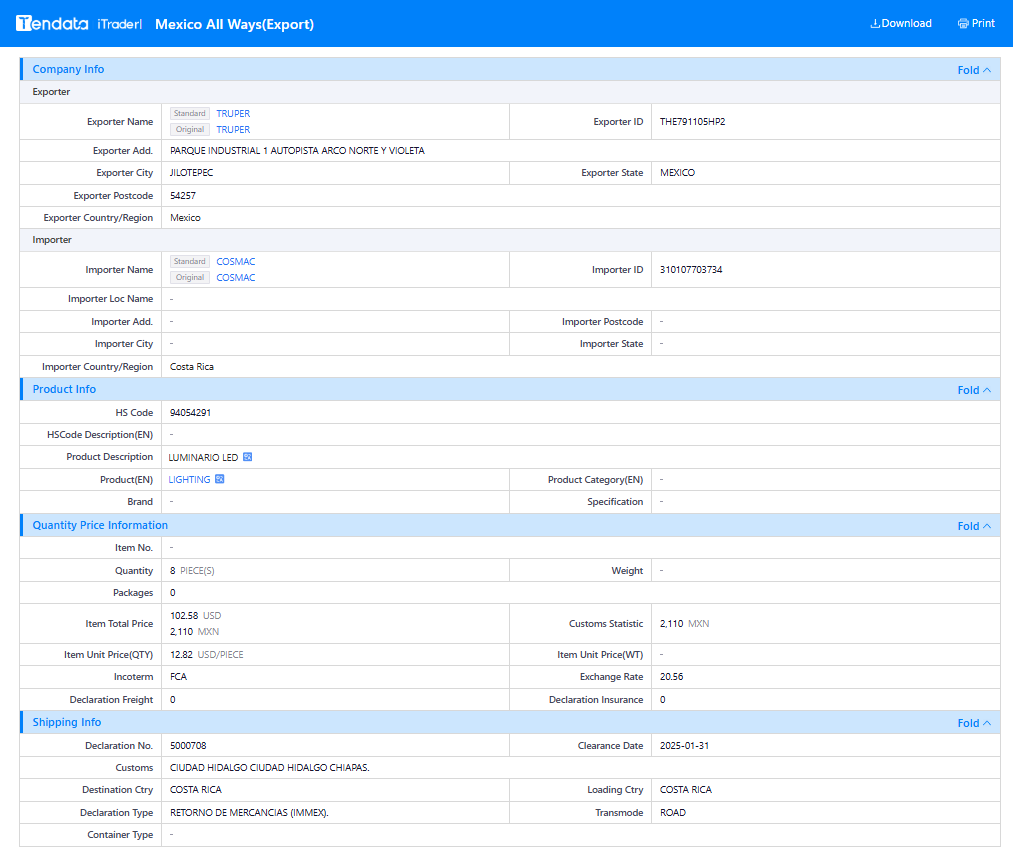Click importer country value Costa Rica
The height and width of the screenshot is (864, 1013).
pyautogui.click(x=192, y=367)
